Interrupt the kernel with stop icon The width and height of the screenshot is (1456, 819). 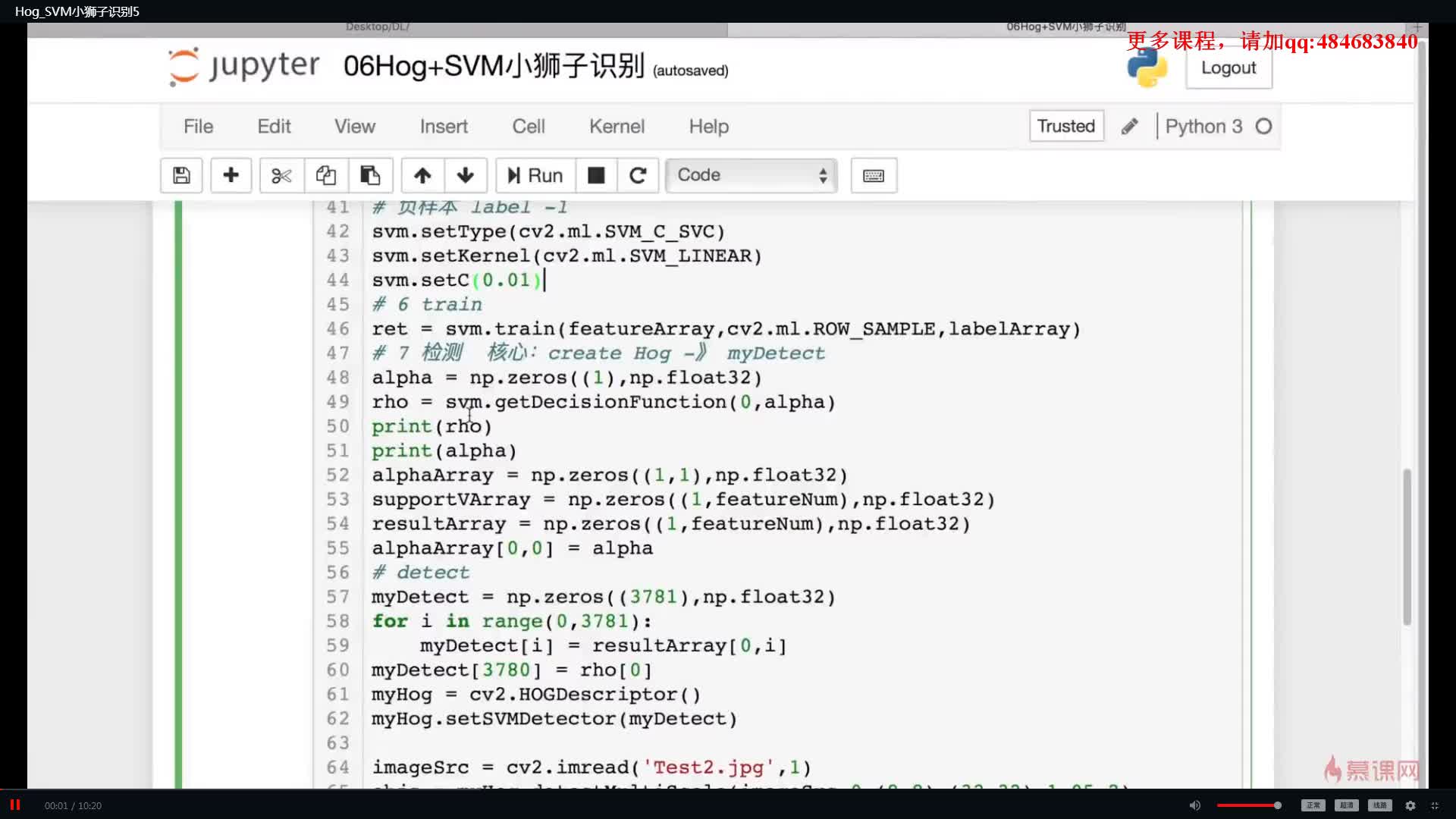(x=596, y=176)
